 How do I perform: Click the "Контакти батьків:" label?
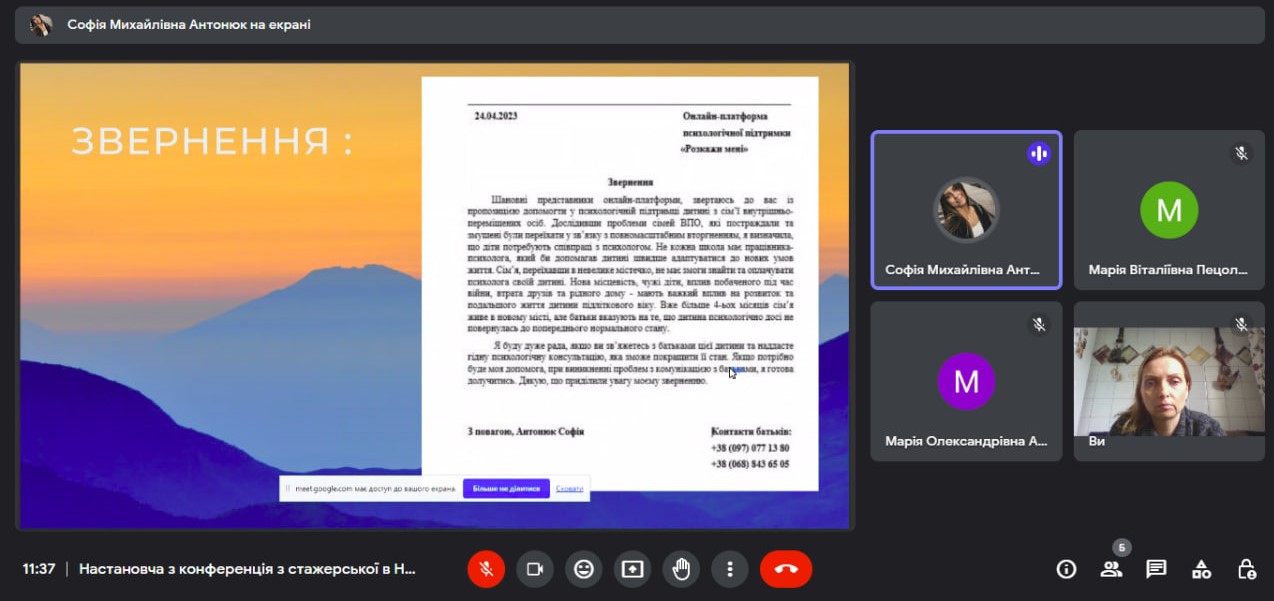(x=750, y=431)
